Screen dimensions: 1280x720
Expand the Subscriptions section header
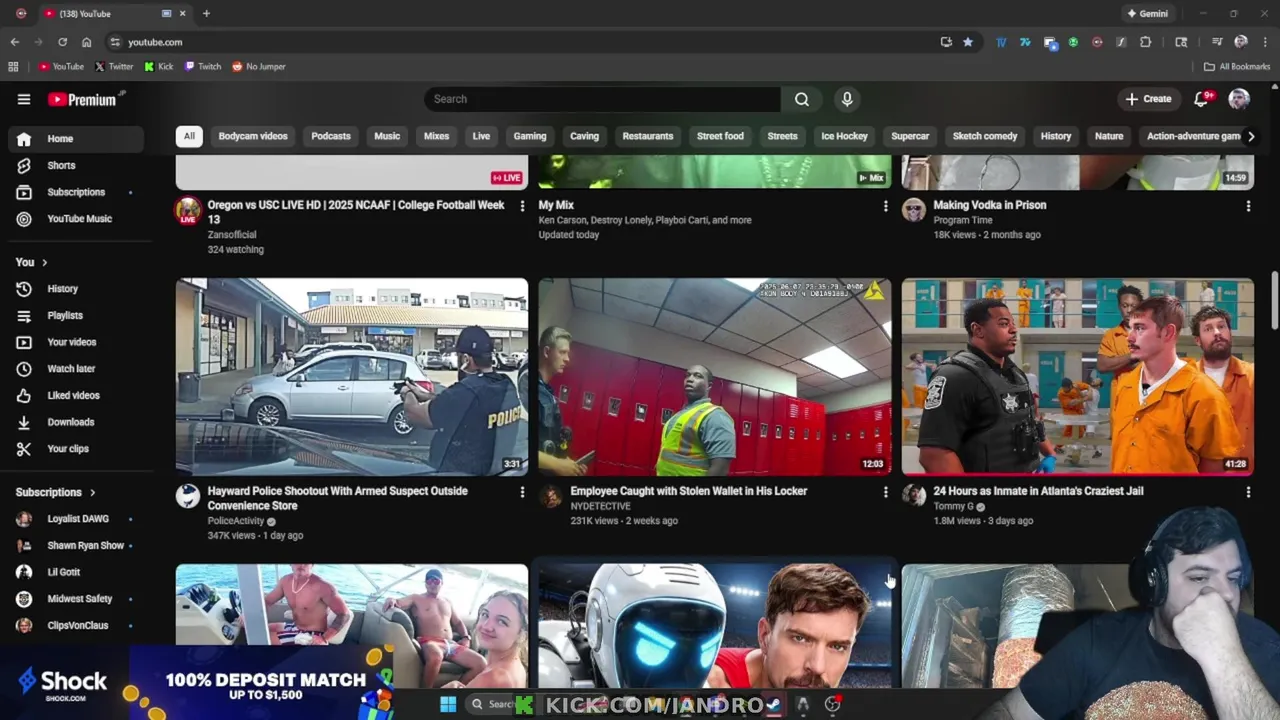(x=56, y=492)
